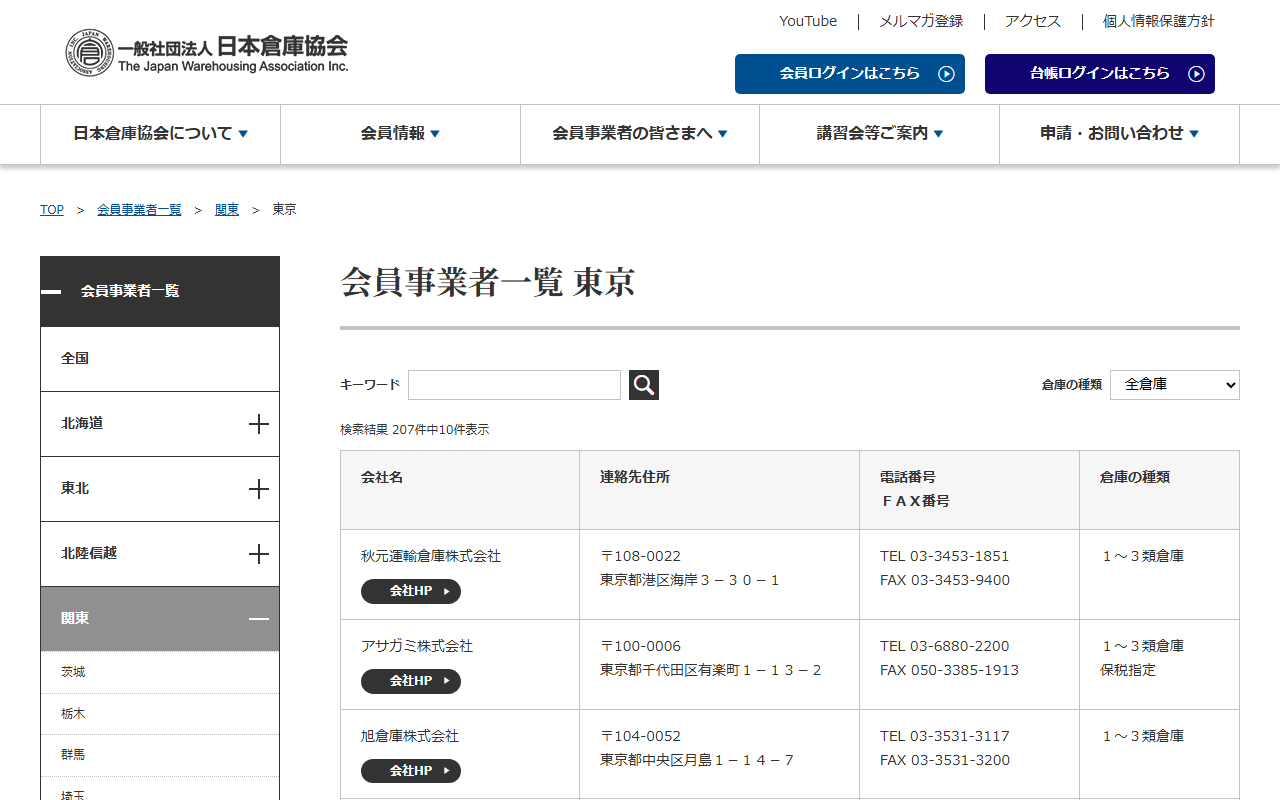The image size is (1280, 800).
Task: Click company name 旭倉庫株式会社
Action: point(410,736)
